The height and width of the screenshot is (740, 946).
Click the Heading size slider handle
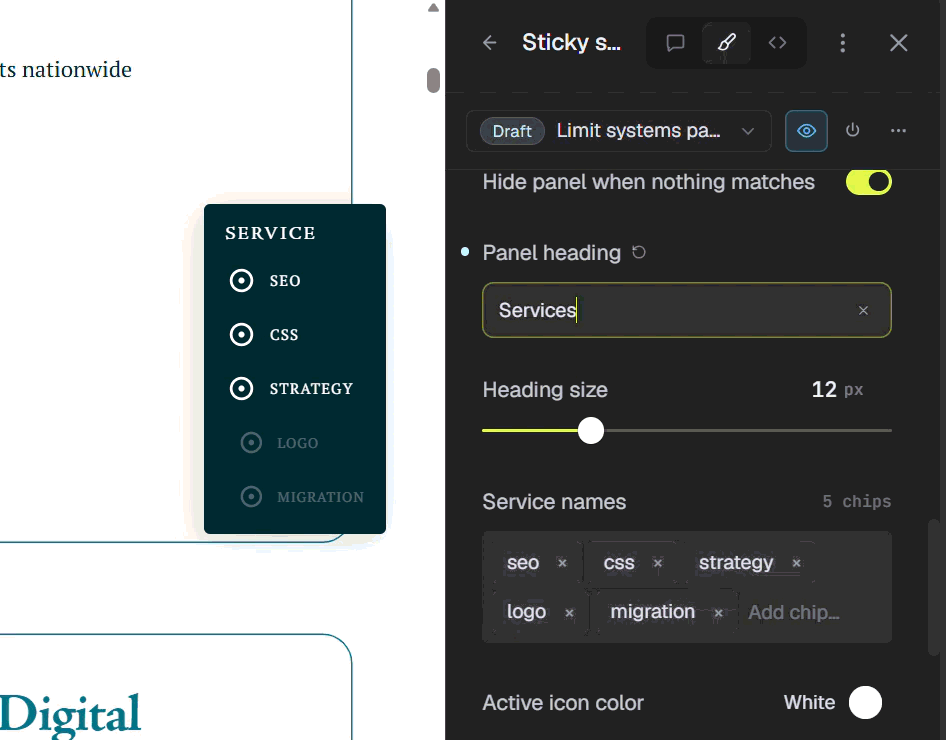click(591, 431)
